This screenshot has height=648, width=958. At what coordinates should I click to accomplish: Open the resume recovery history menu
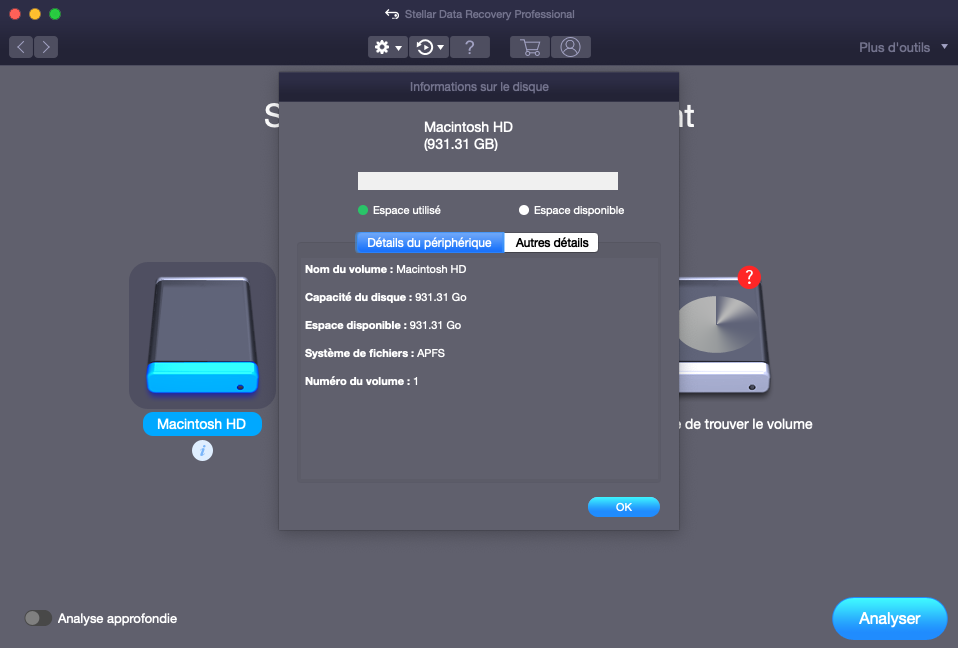pos(430,47)
